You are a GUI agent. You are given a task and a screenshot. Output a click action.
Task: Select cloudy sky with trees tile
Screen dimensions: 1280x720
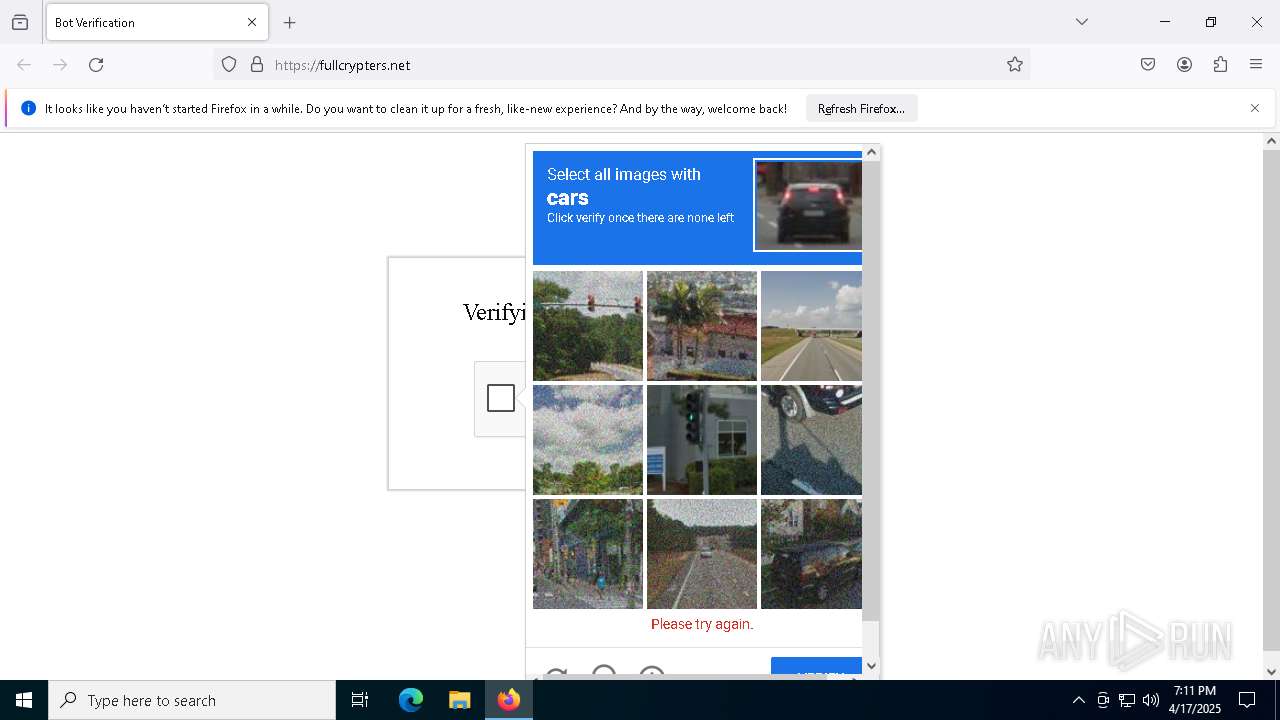[588, 440]
